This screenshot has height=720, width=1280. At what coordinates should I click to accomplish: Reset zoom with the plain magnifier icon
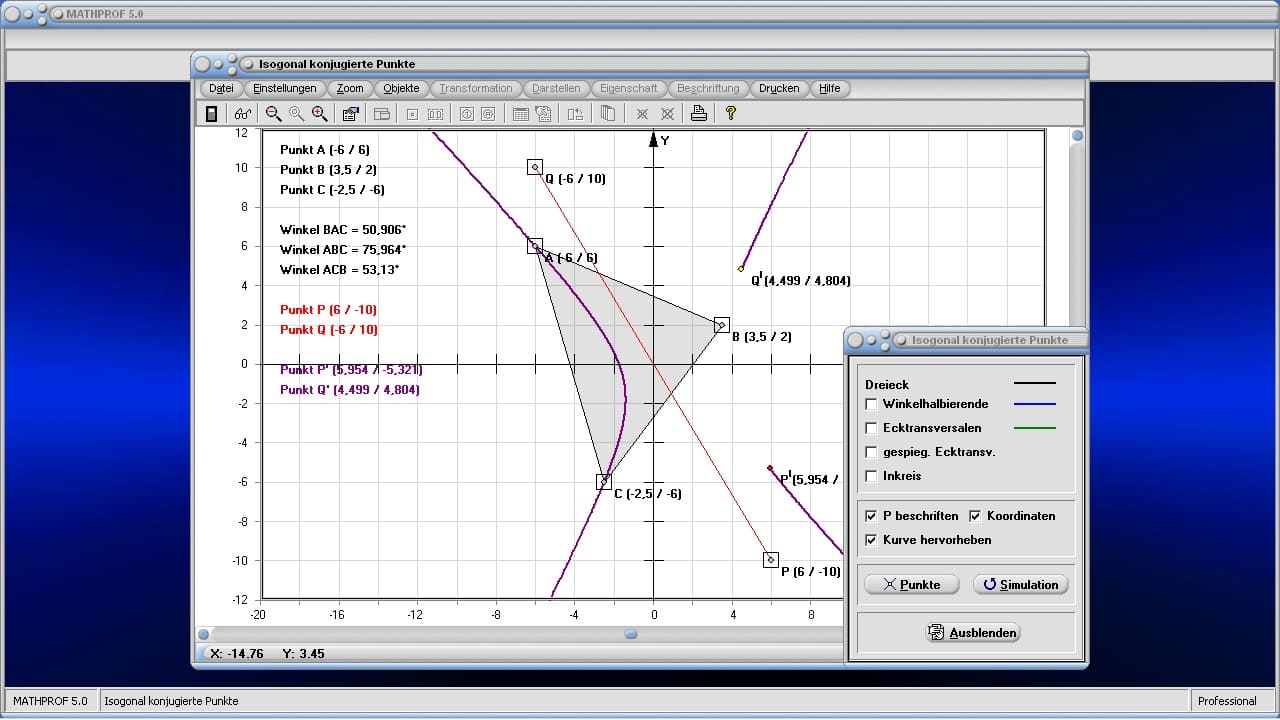click(x=296, y=114)
